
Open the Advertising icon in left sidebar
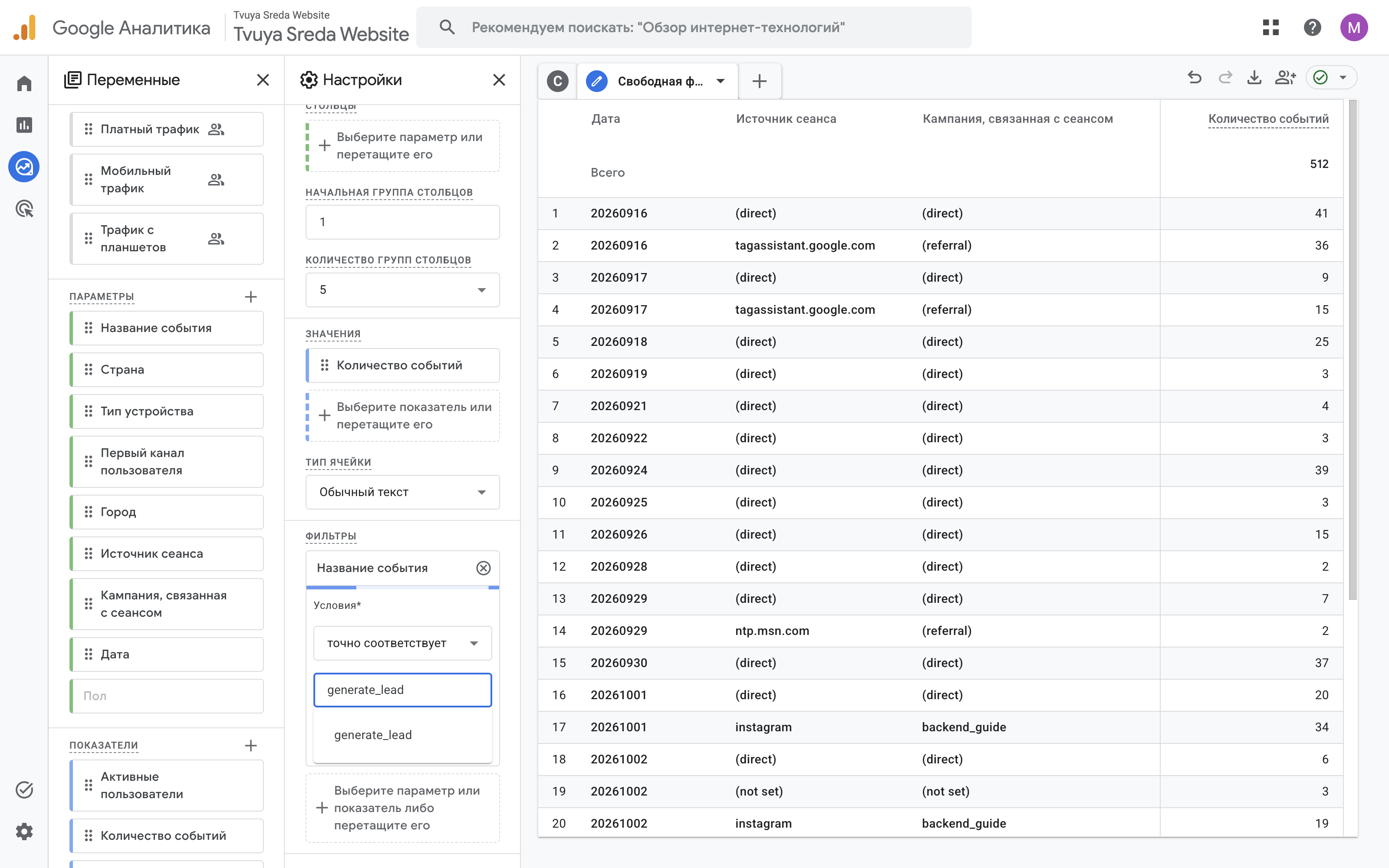click(24, 209)
